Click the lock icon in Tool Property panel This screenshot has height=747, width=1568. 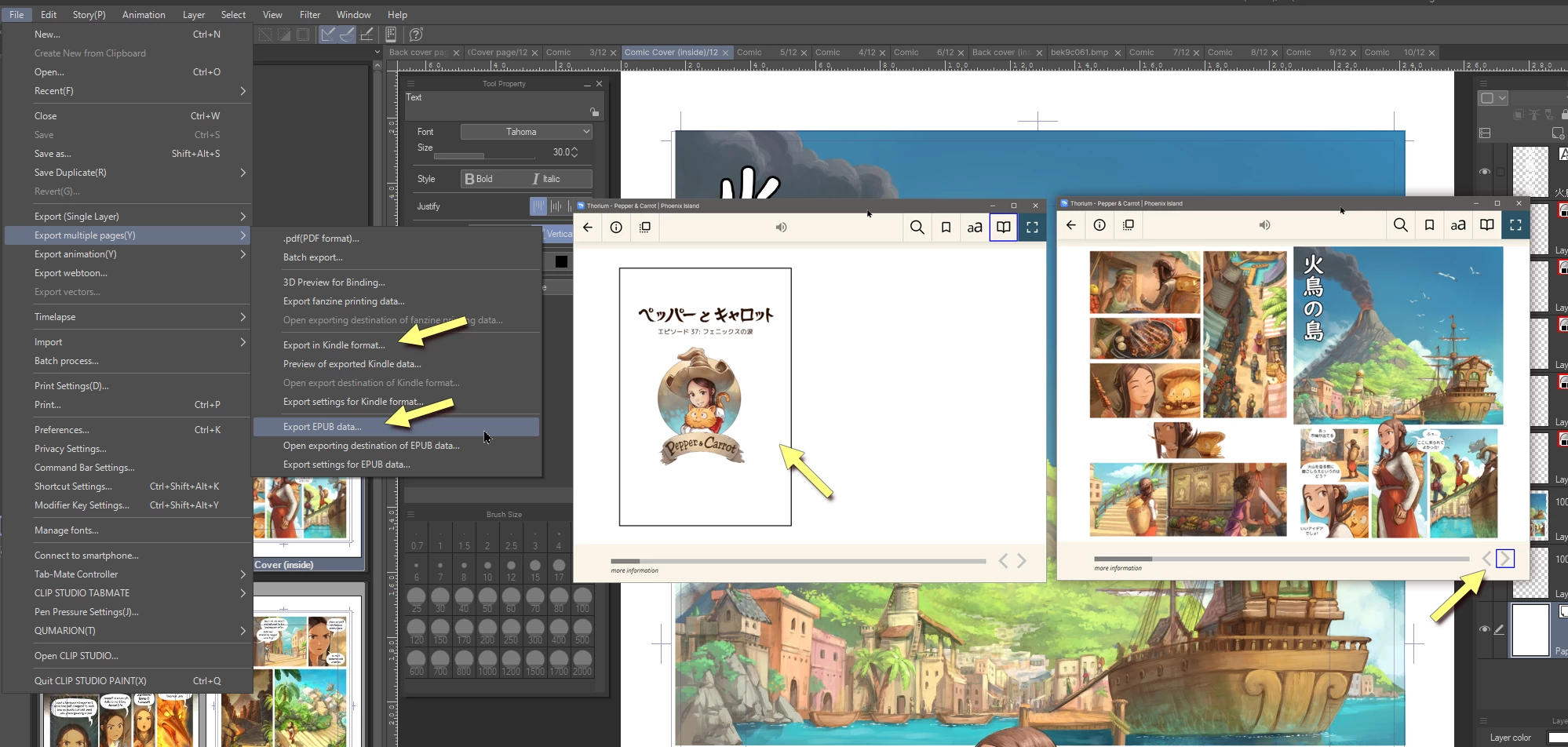pyautogui.click(x=594, y=111)
